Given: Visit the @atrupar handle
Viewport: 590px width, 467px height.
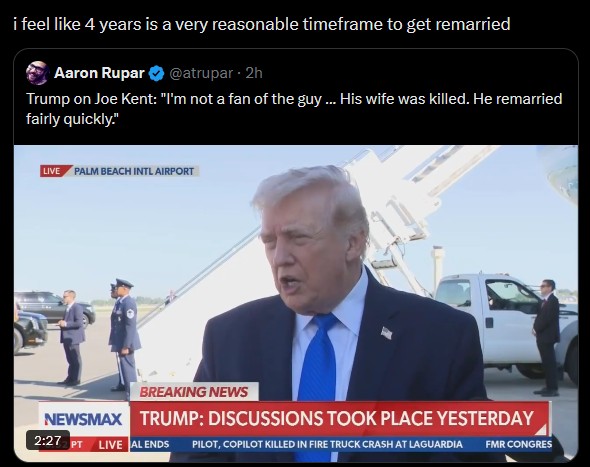Looking at the screenshot, I should pyautogui.click(x=201, y=73).
